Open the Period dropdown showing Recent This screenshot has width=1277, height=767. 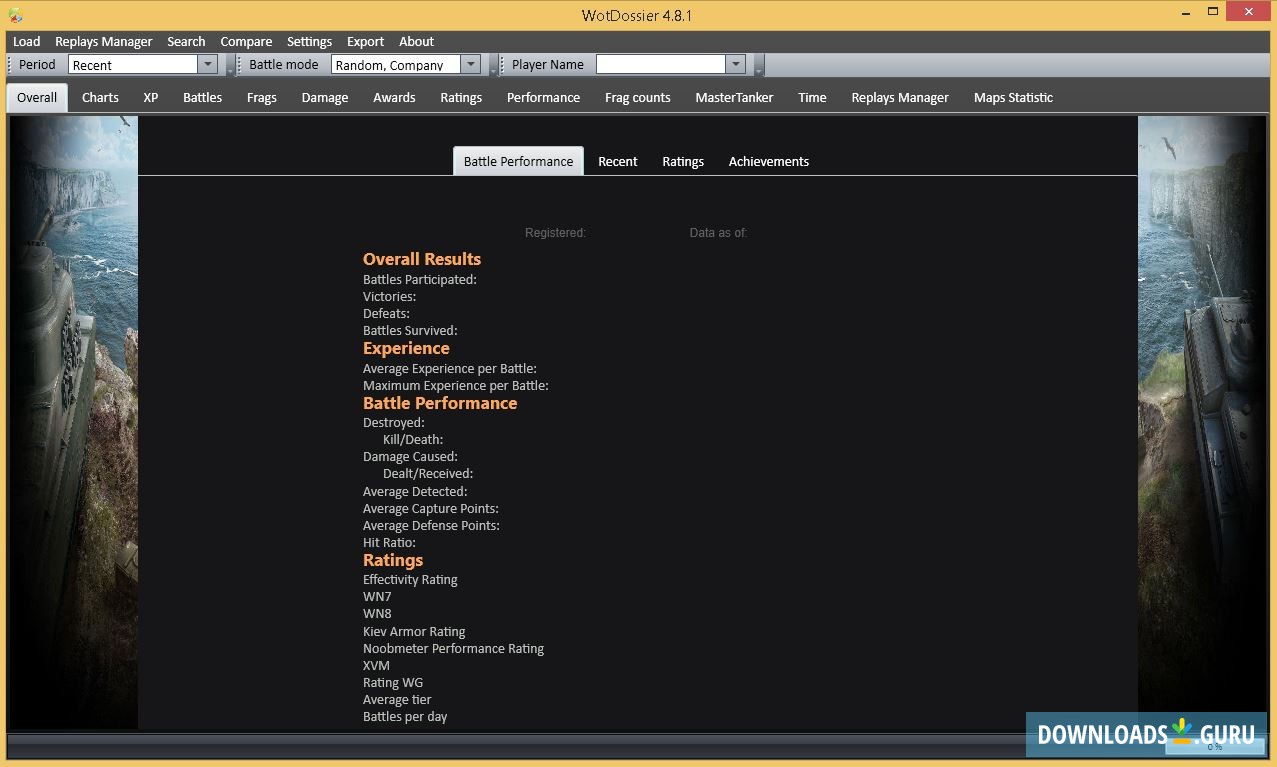208,65
